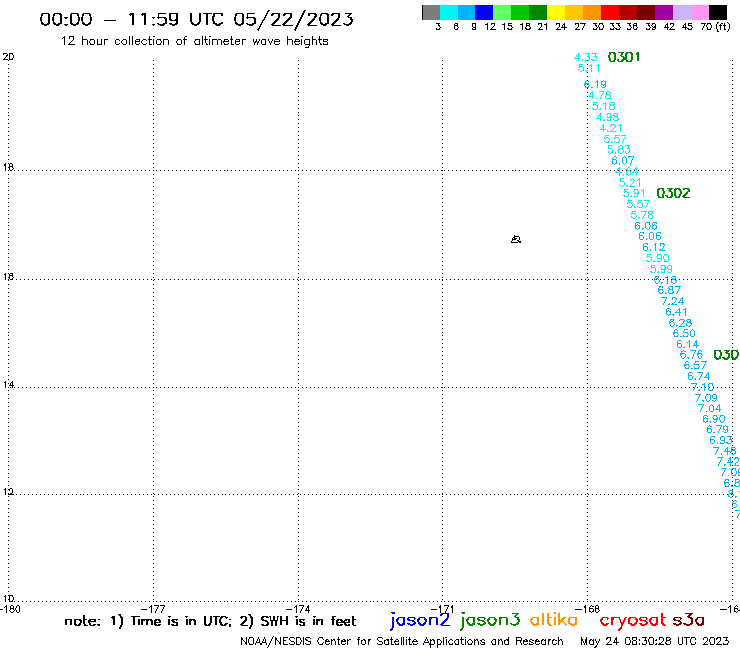Click the longitude axis label -171

coord(442,609)
